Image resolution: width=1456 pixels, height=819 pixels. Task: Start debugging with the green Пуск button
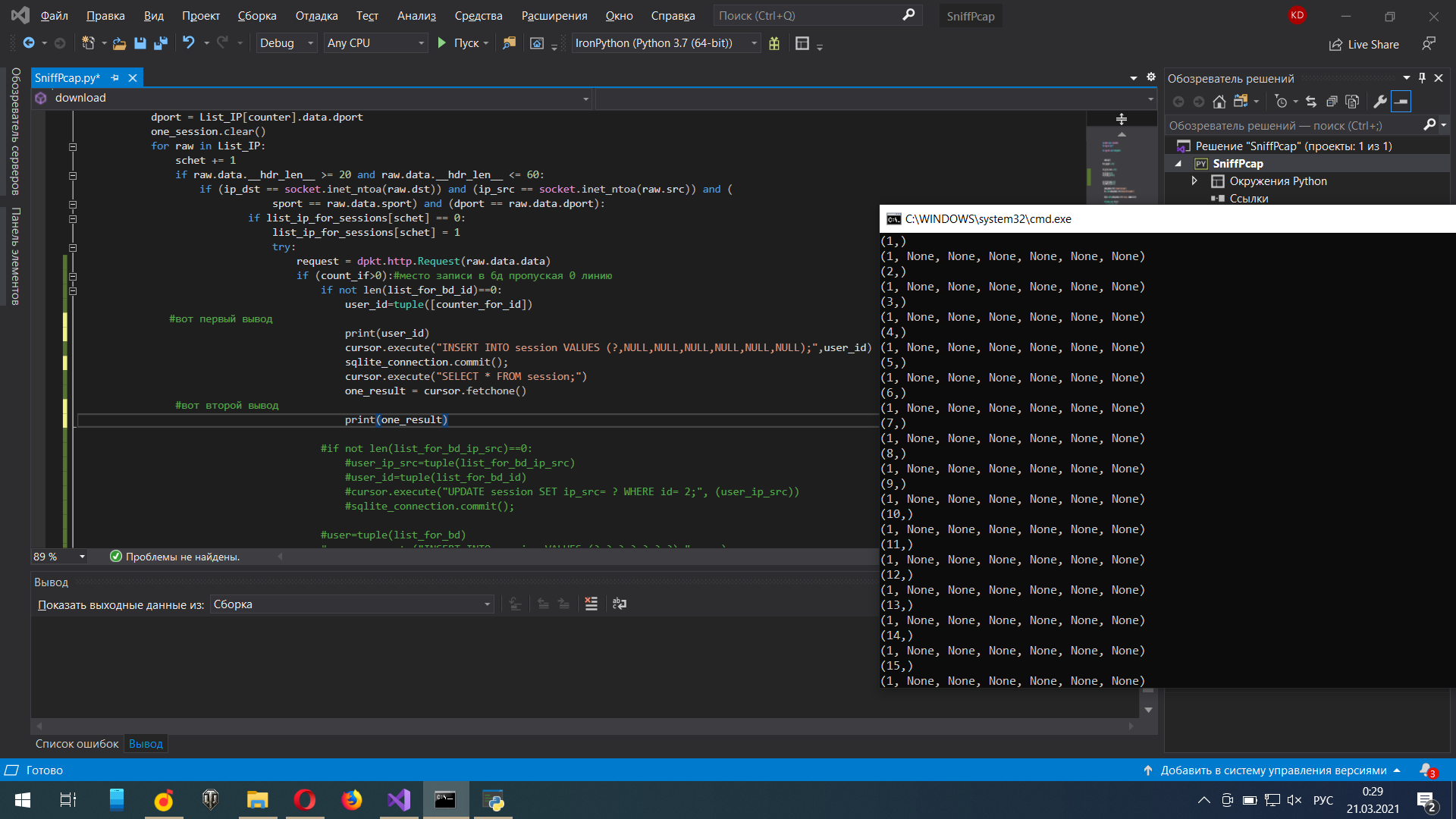click(463, 43)
